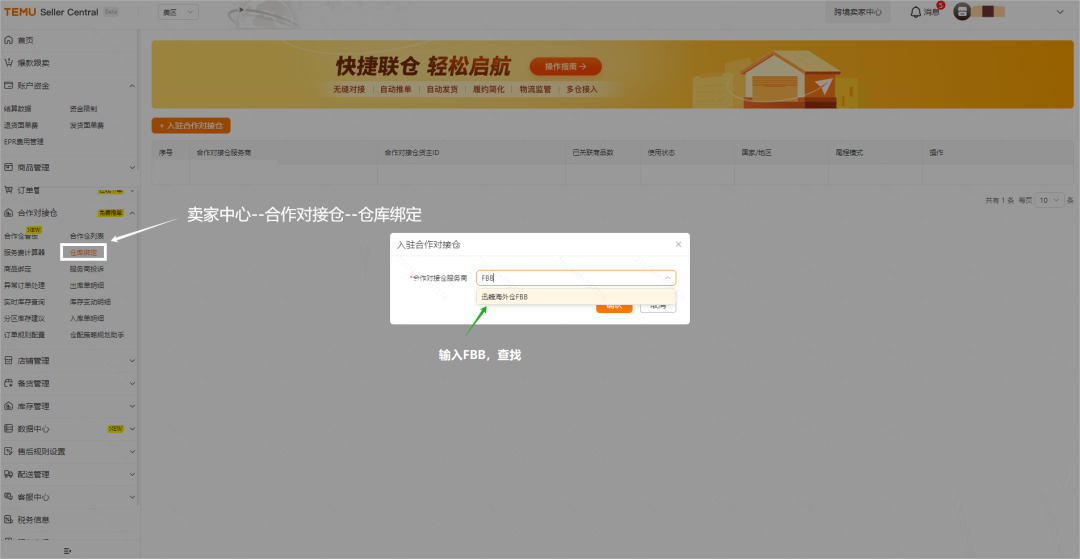Open 合作仓列表 submenu item
The height and width of the screenshot is (559, 1080).
tap(87, 235)
